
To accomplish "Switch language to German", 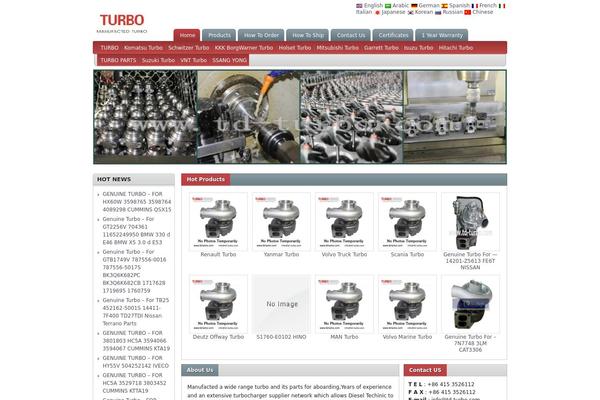I will (425, 5).
